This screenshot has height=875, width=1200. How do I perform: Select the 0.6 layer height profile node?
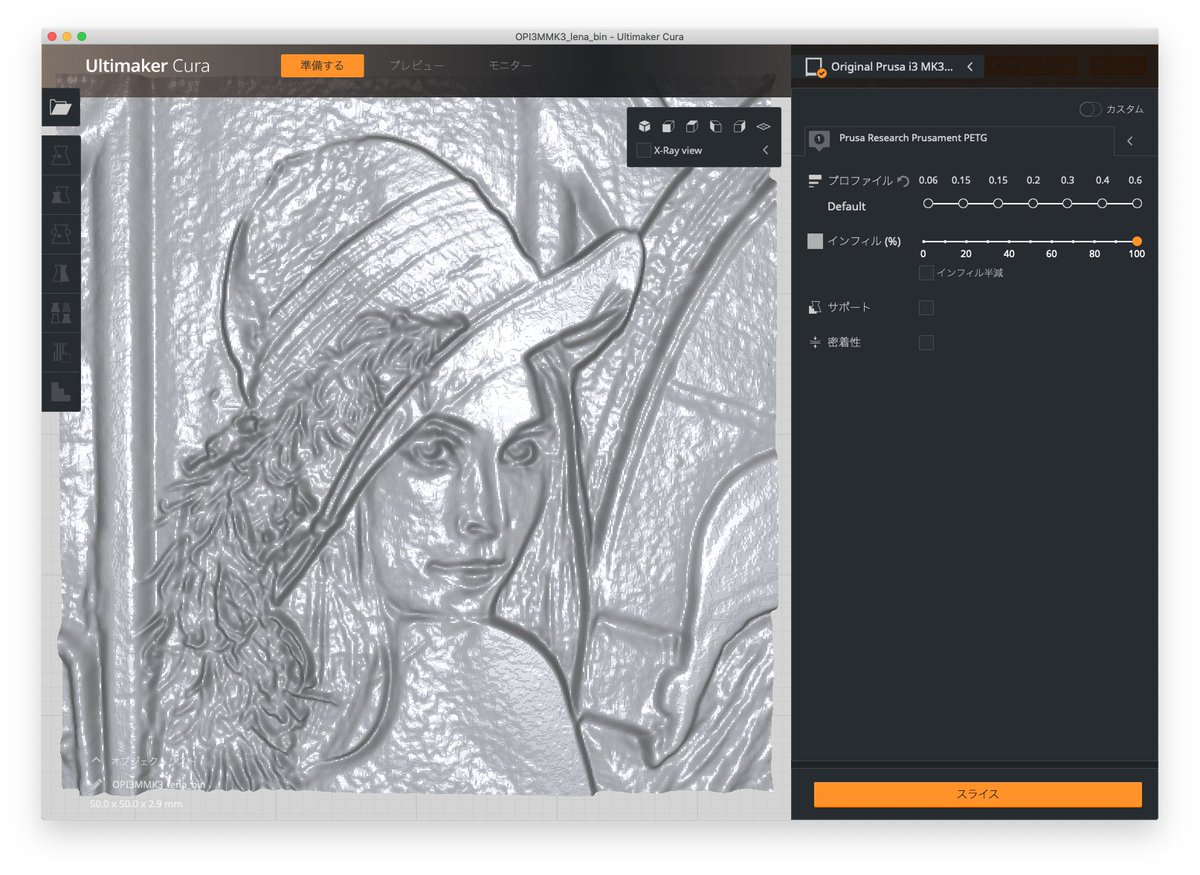tap(1137, 203)
